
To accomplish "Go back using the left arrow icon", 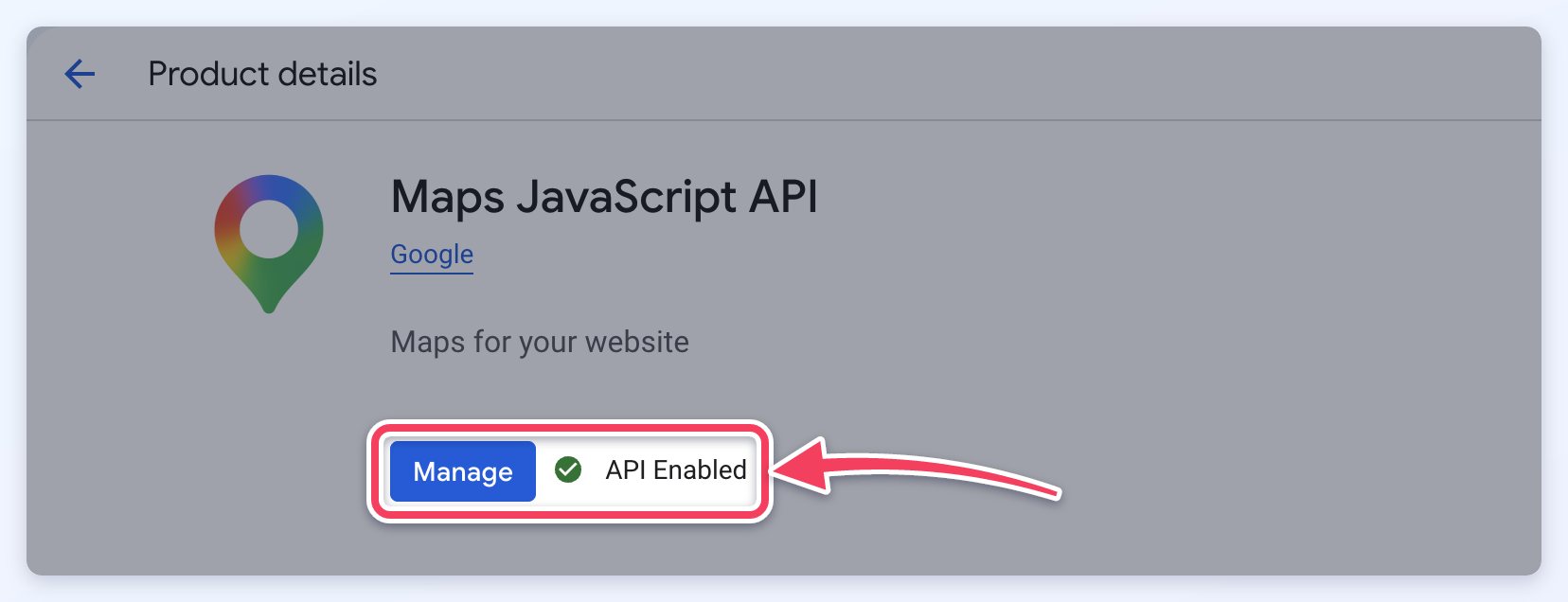I will click(x=80, y=74).
